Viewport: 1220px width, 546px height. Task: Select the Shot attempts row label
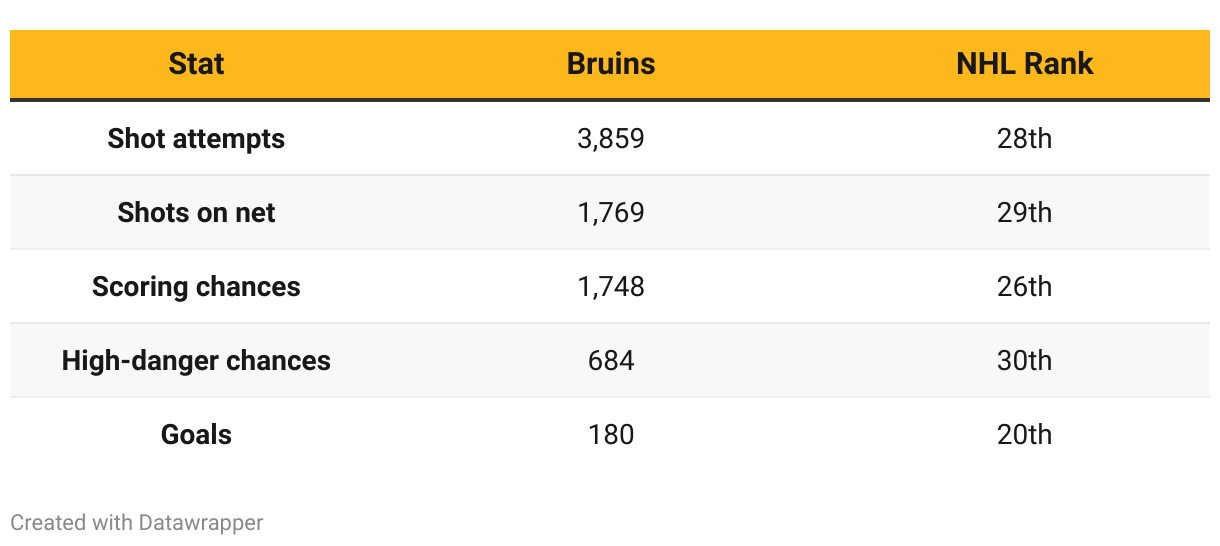196,138
